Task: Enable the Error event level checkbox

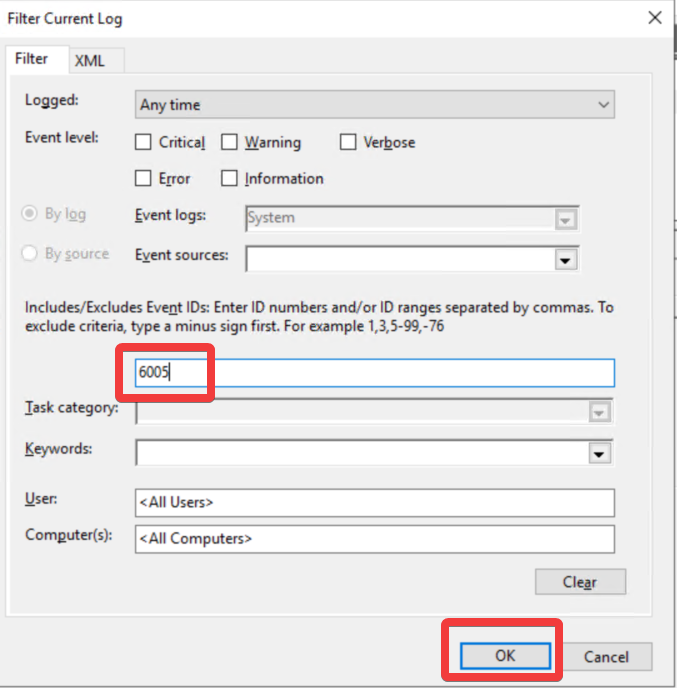Action: coord(144,179)
